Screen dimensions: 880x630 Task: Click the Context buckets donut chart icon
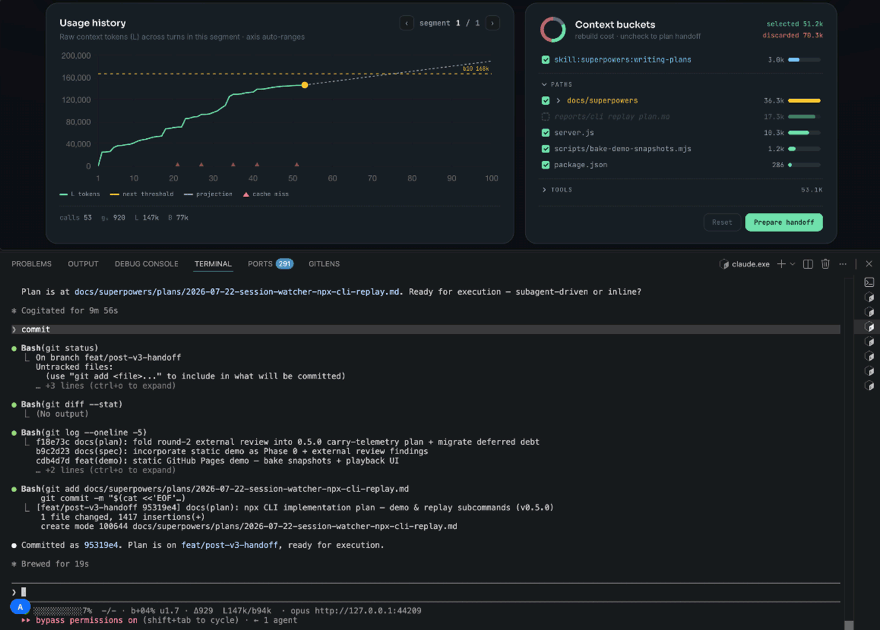pyautogui.click(x=553, y=29)
